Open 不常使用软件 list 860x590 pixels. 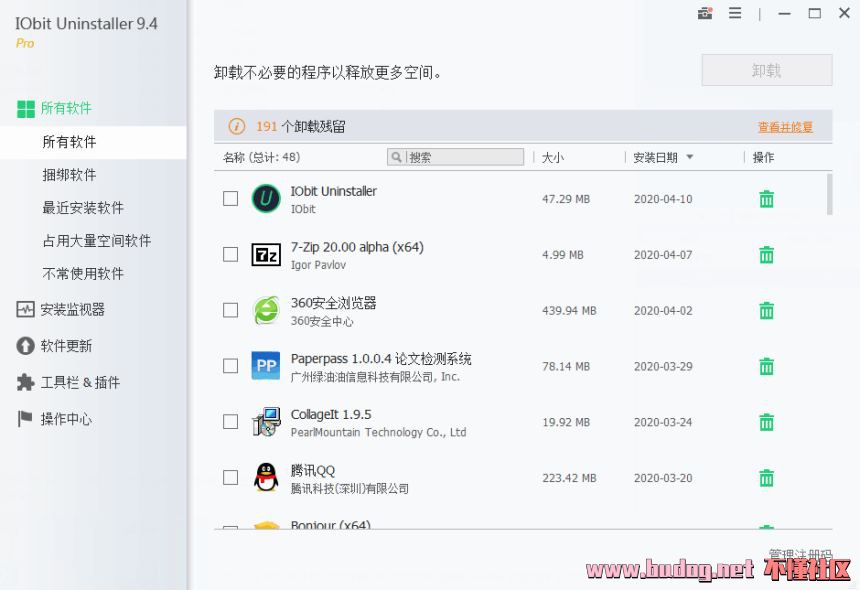coord(83,274)
